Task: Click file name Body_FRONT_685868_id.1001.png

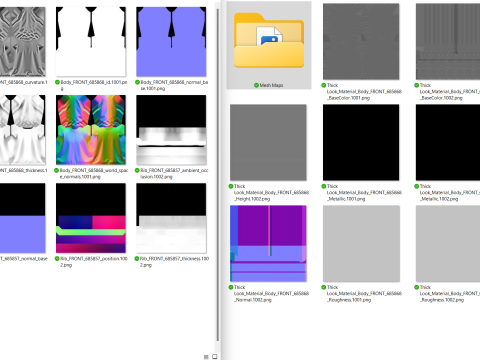Action: click(94, 85)
